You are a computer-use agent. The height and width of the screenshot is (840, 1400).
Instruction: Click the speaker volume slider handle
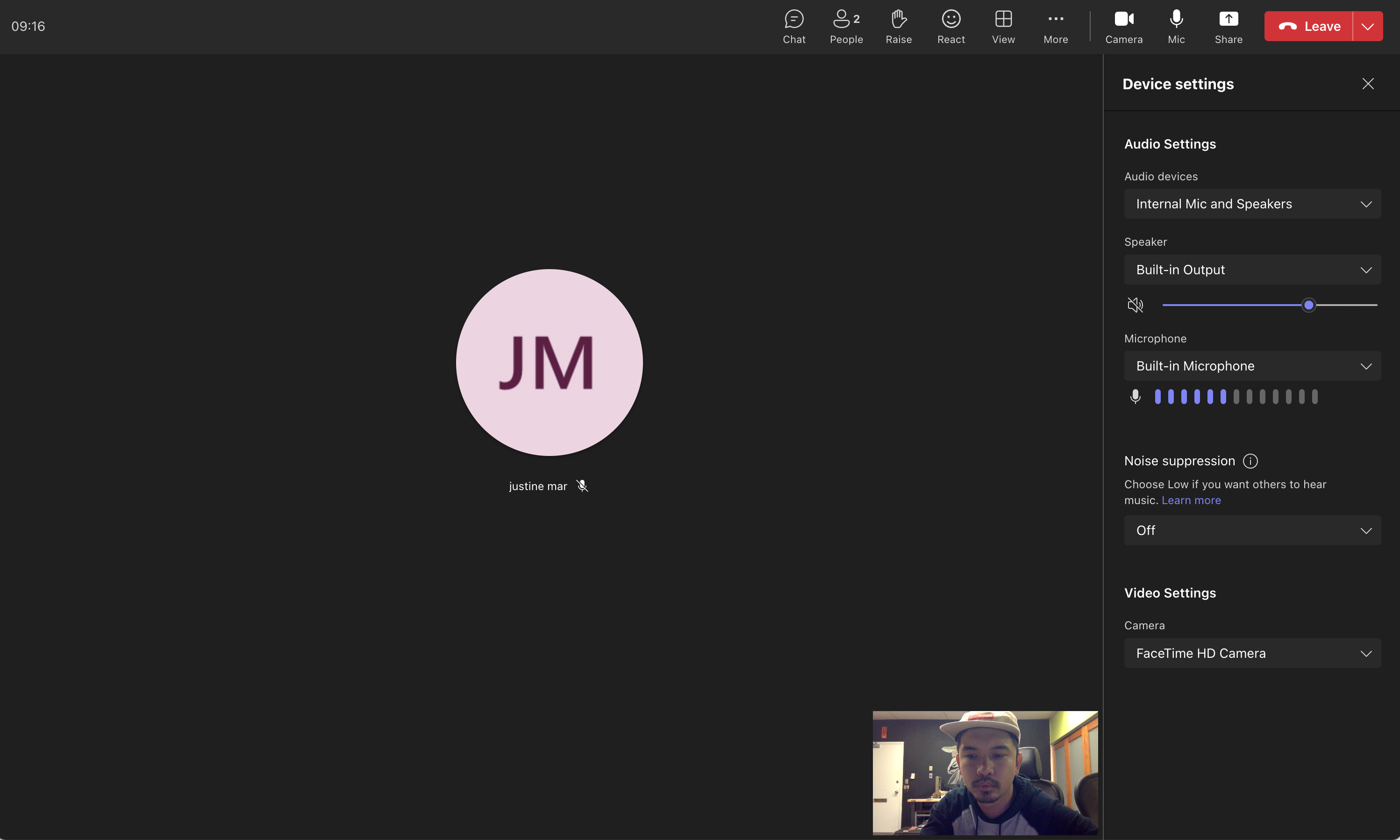tap(1308, 305)
